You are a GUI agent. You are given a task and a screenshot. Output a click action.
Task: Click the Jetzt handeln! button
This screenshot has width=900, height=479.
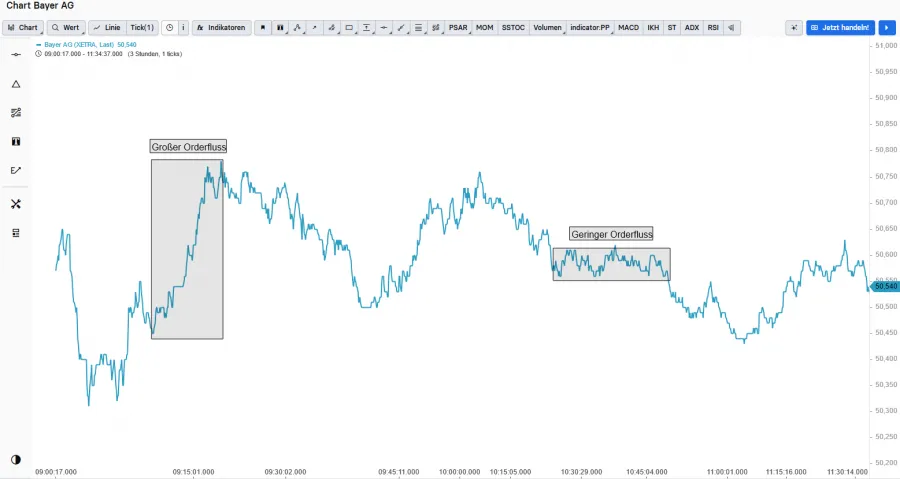(839, 28)
